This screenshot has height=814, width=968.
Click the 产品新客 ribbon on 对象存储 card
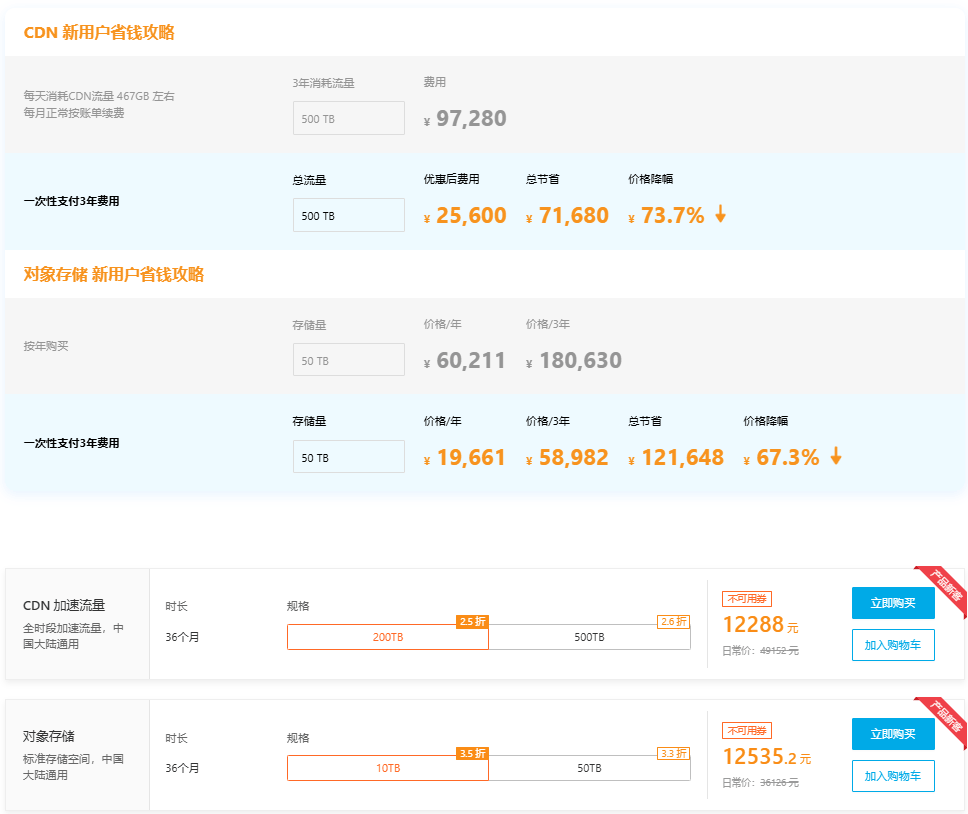[945, 718]
